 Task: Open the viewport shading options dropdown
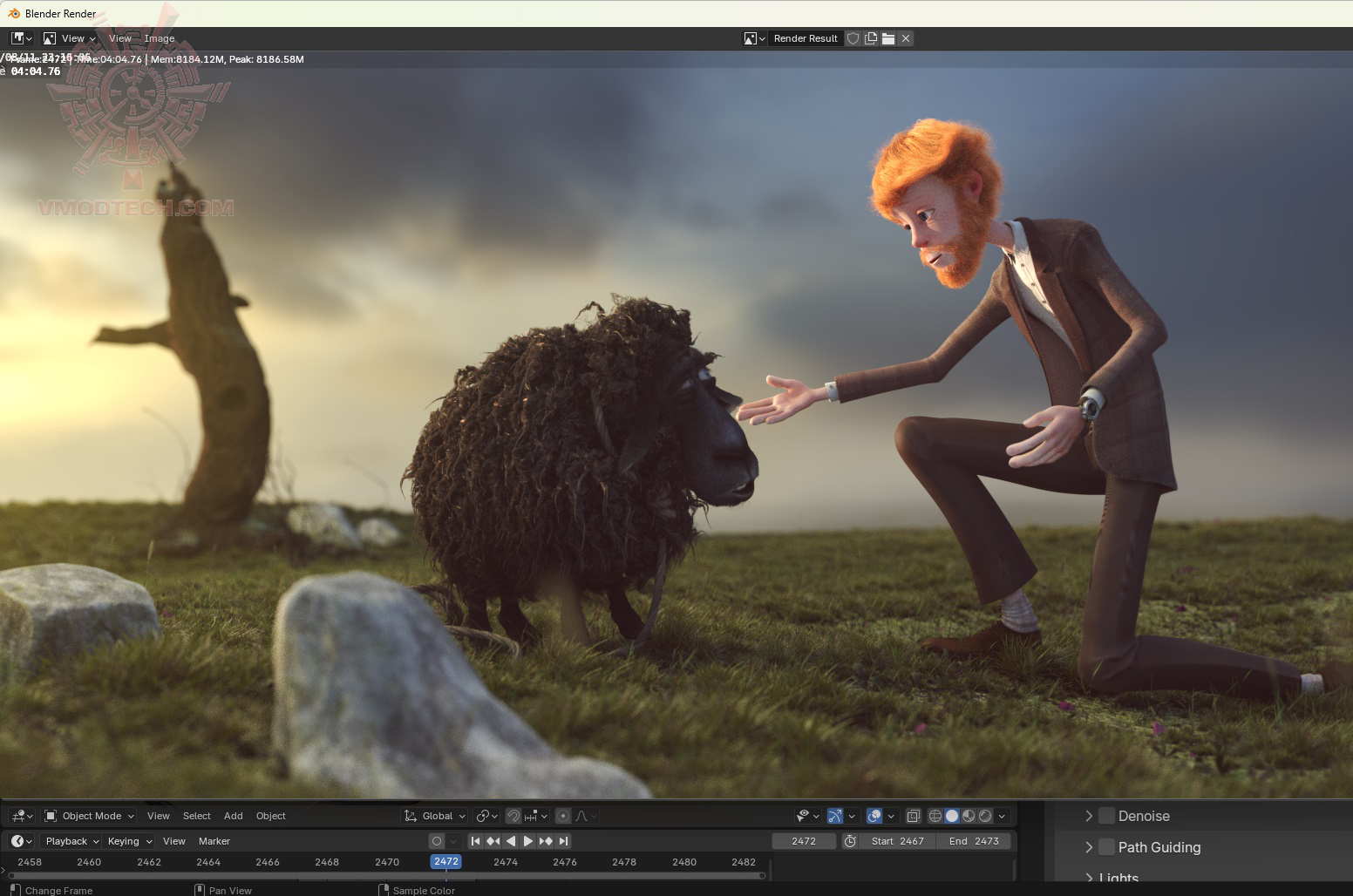pyautogui.click(x=1002, y=816)
